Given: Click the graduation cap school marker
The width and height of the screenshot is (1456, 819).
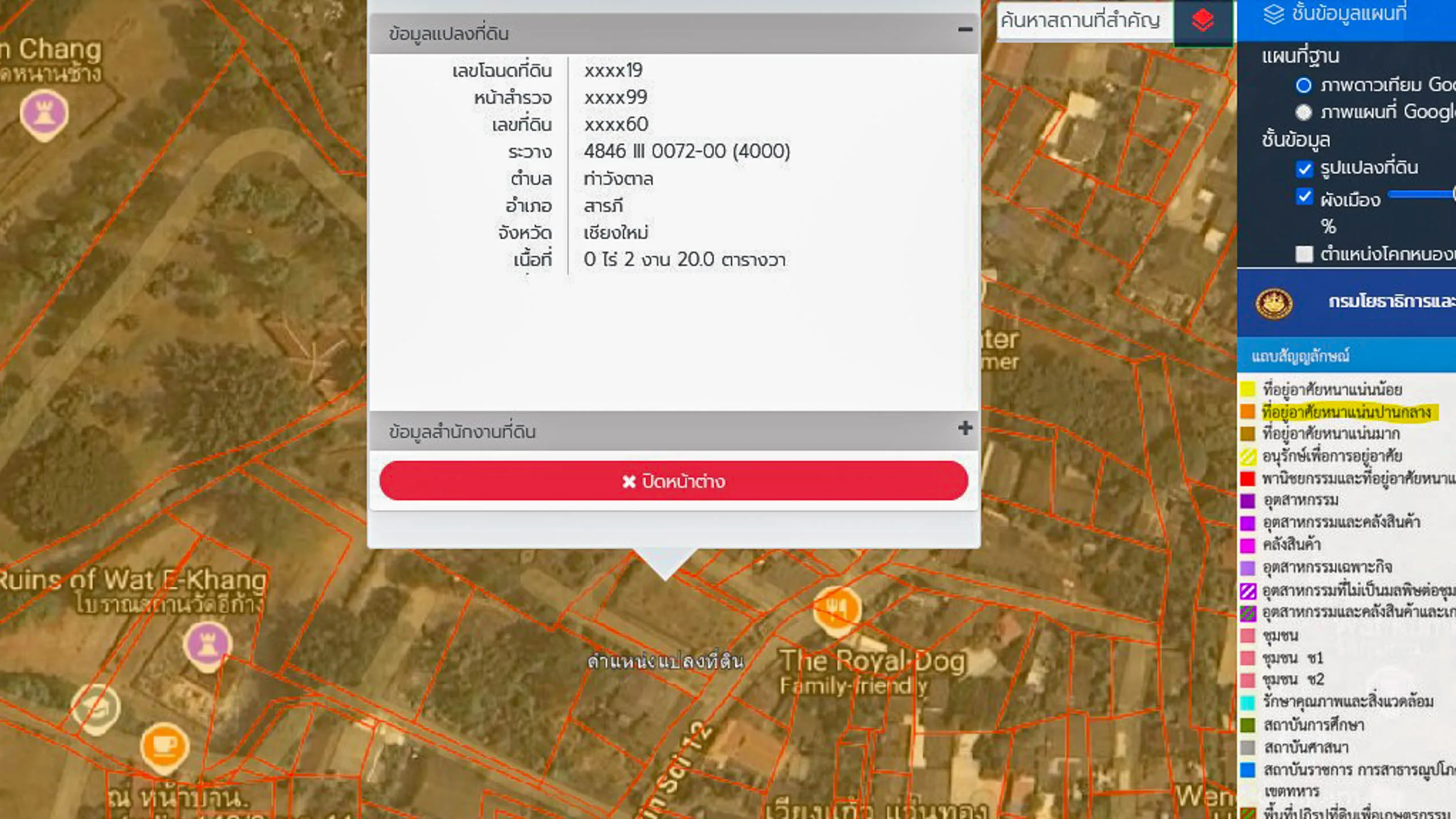Looking at the screenshot, I should coord(96,707).
